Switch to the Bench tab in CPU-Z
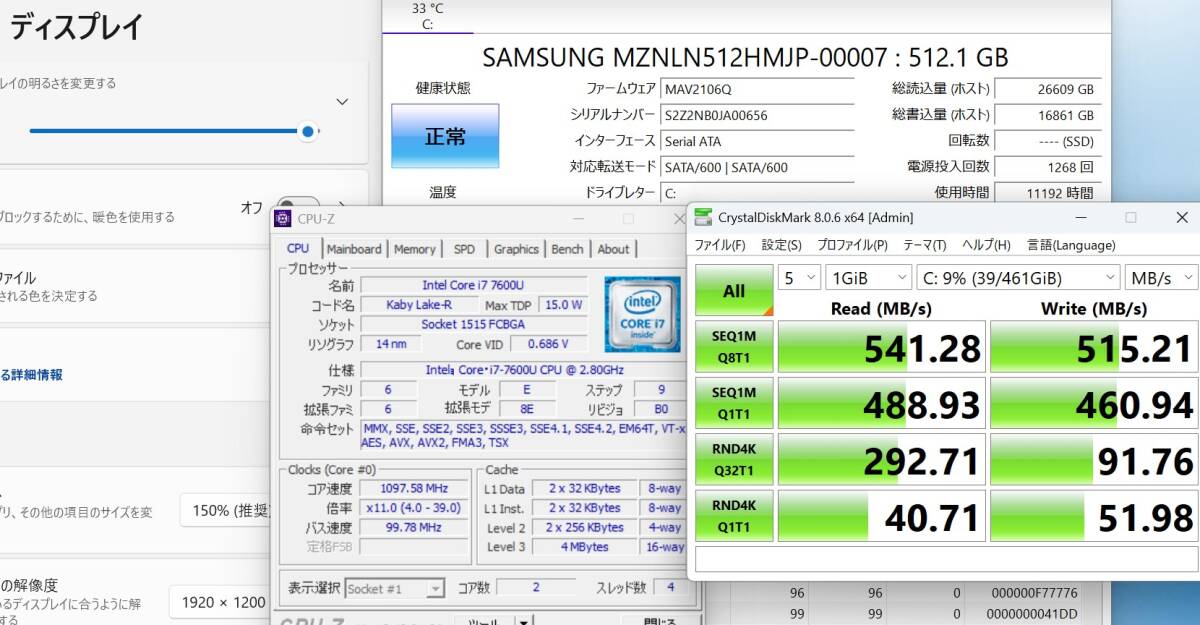The width and height of the screenshot is (1200, 625). pos(567,249)
